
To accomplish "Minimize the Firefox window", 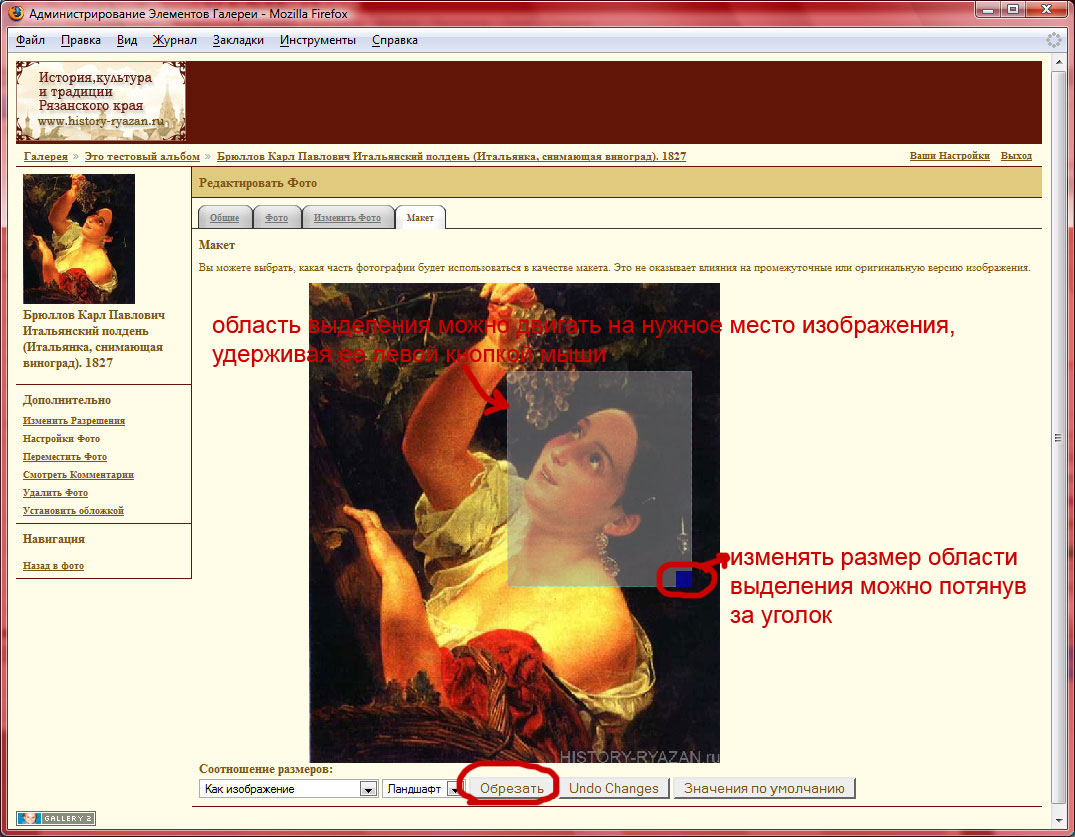I will coord(989,10).
